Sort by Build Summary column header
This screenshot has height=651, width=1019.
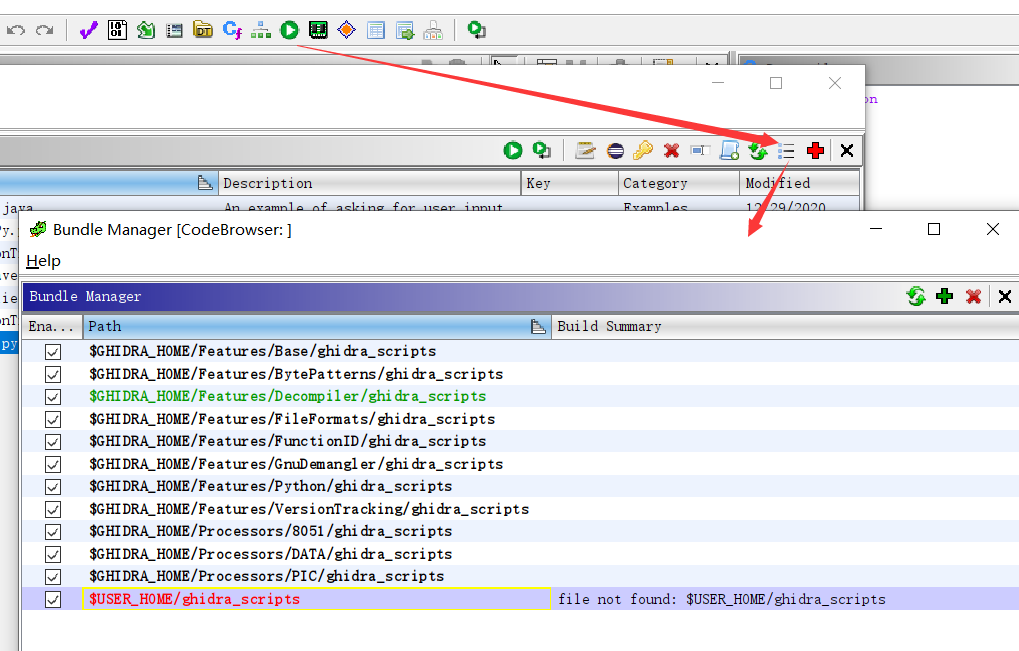(785, 326)
